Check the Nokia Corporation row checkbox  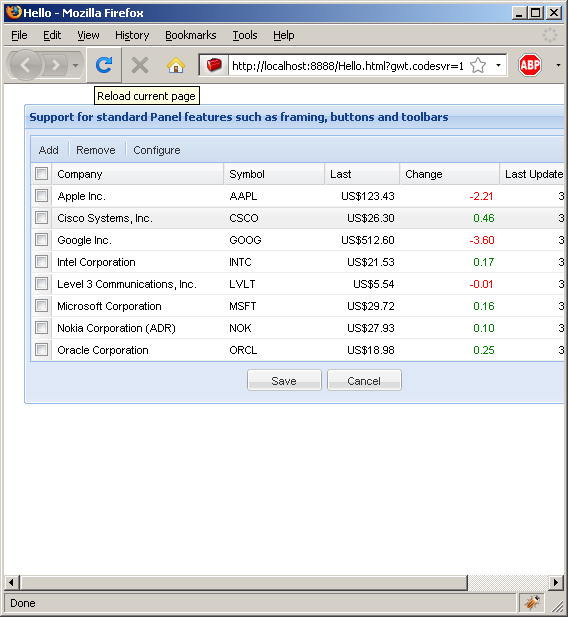41,328
